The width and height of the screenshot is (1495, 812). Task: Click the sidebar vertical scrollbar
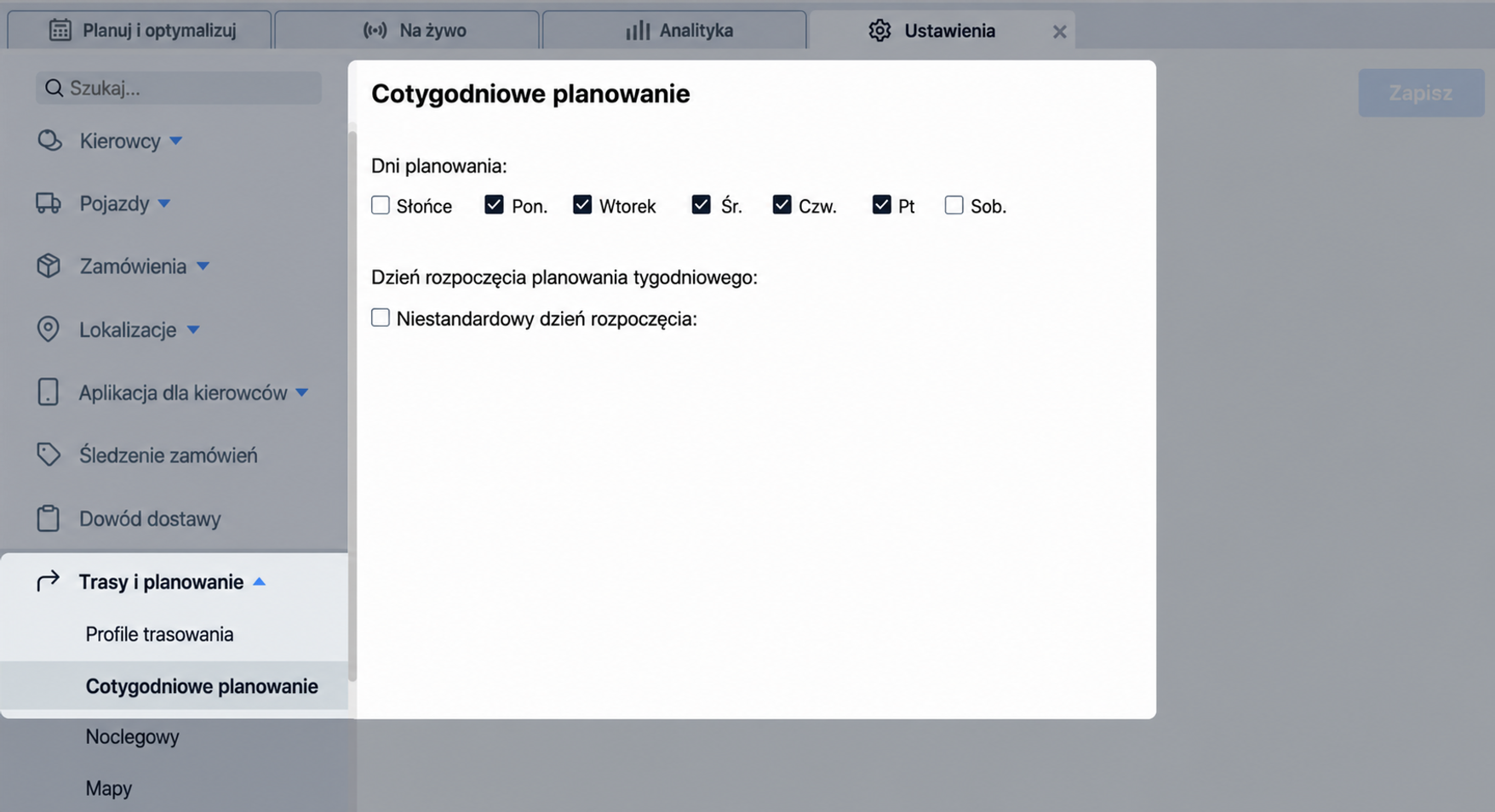pyautogui.click(x=352, y=407)
